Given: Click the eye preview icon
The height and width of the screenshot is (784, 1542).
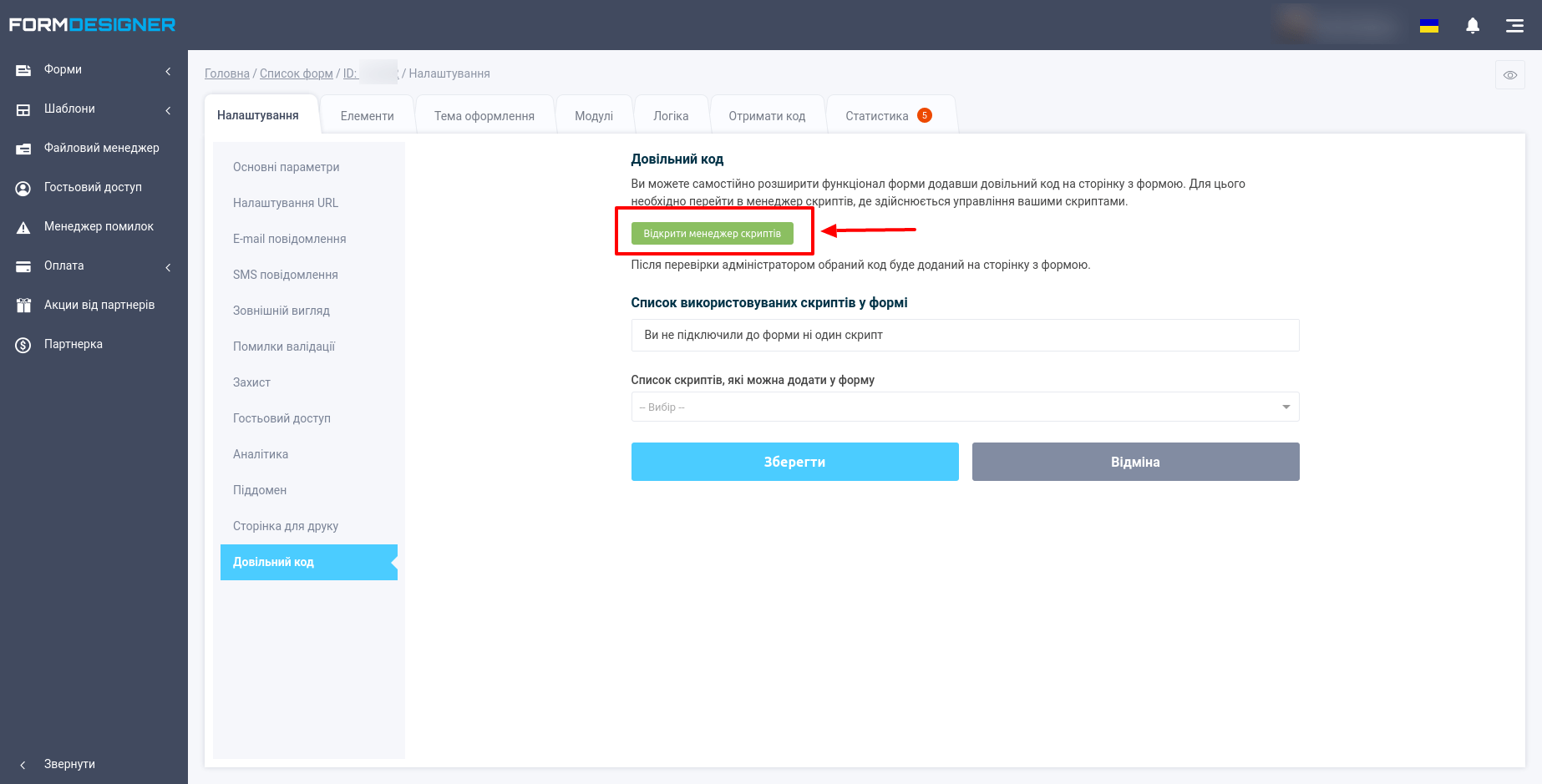Looking at the screenshot, I should [x=1510, y=75].
